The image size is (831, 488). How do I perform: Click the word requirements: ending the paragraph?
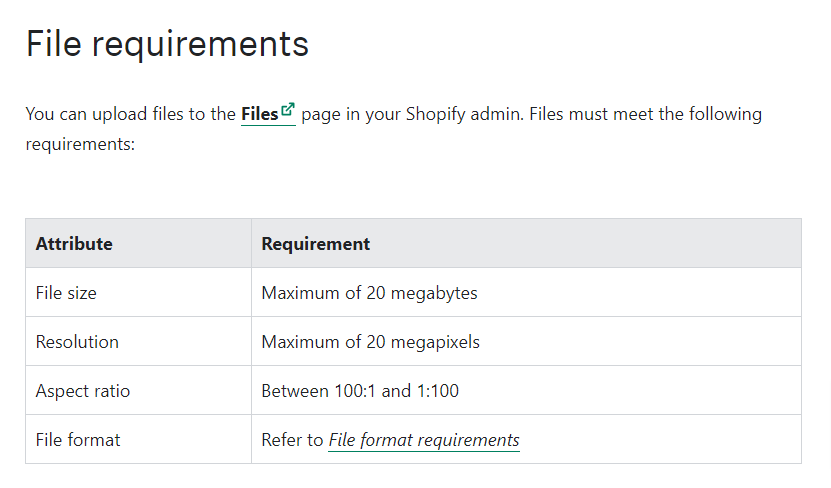click(80, 144)
